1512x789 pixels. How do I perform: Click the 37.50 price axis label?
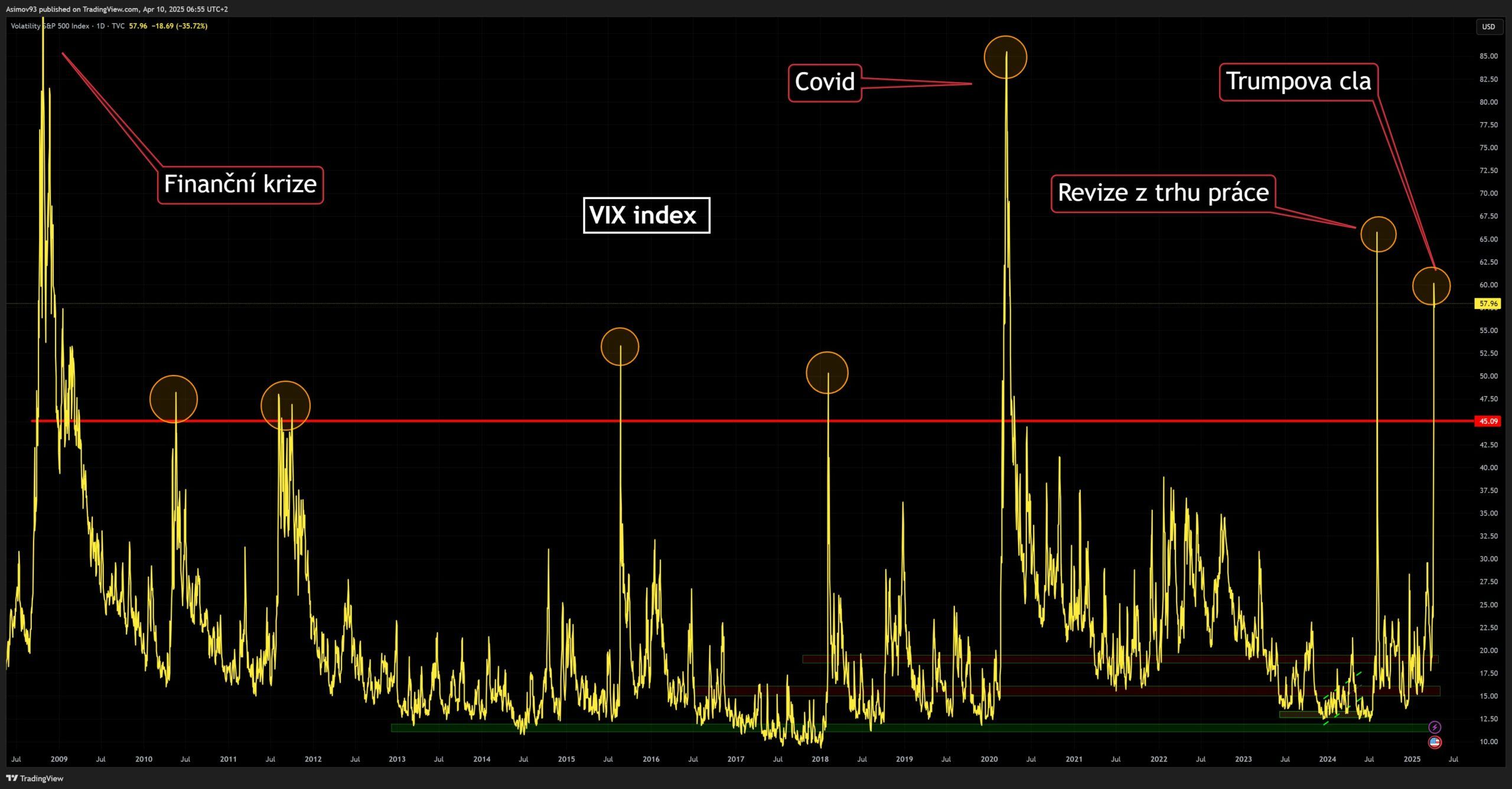[x=1488, y=490]
